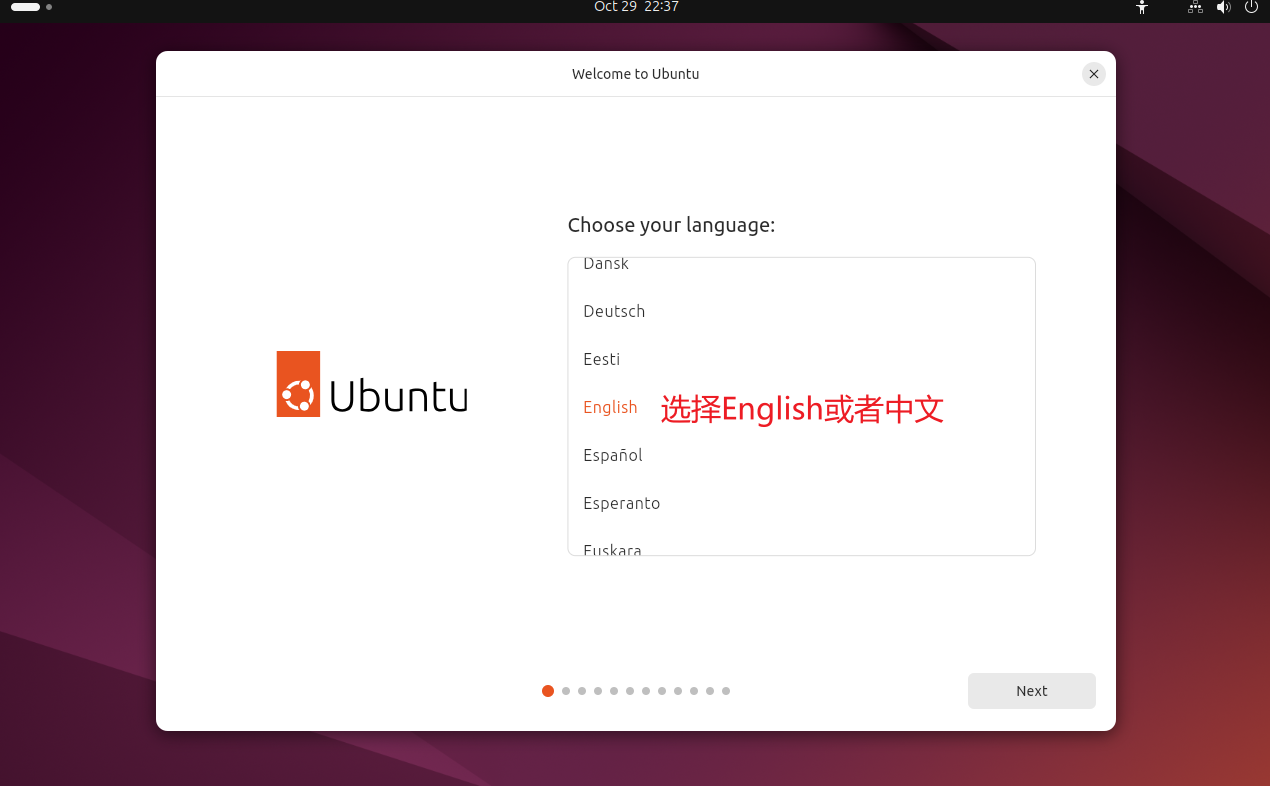Click the last grey page indicator dot
This screenshot has width=1270, height=786.
click(x=726, y=691)
